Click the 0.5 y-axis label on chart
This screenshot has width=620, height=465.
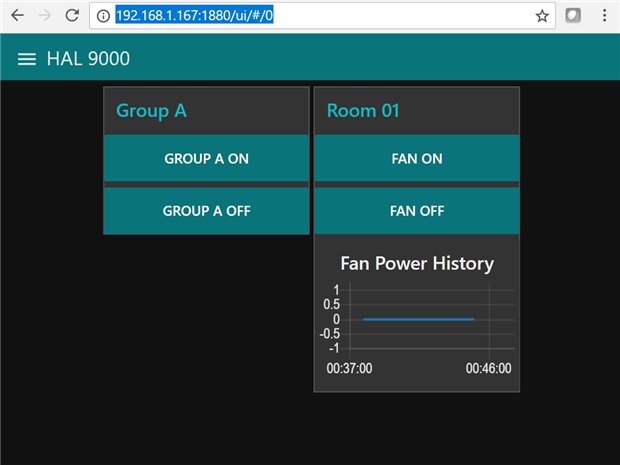pos(331,304)
